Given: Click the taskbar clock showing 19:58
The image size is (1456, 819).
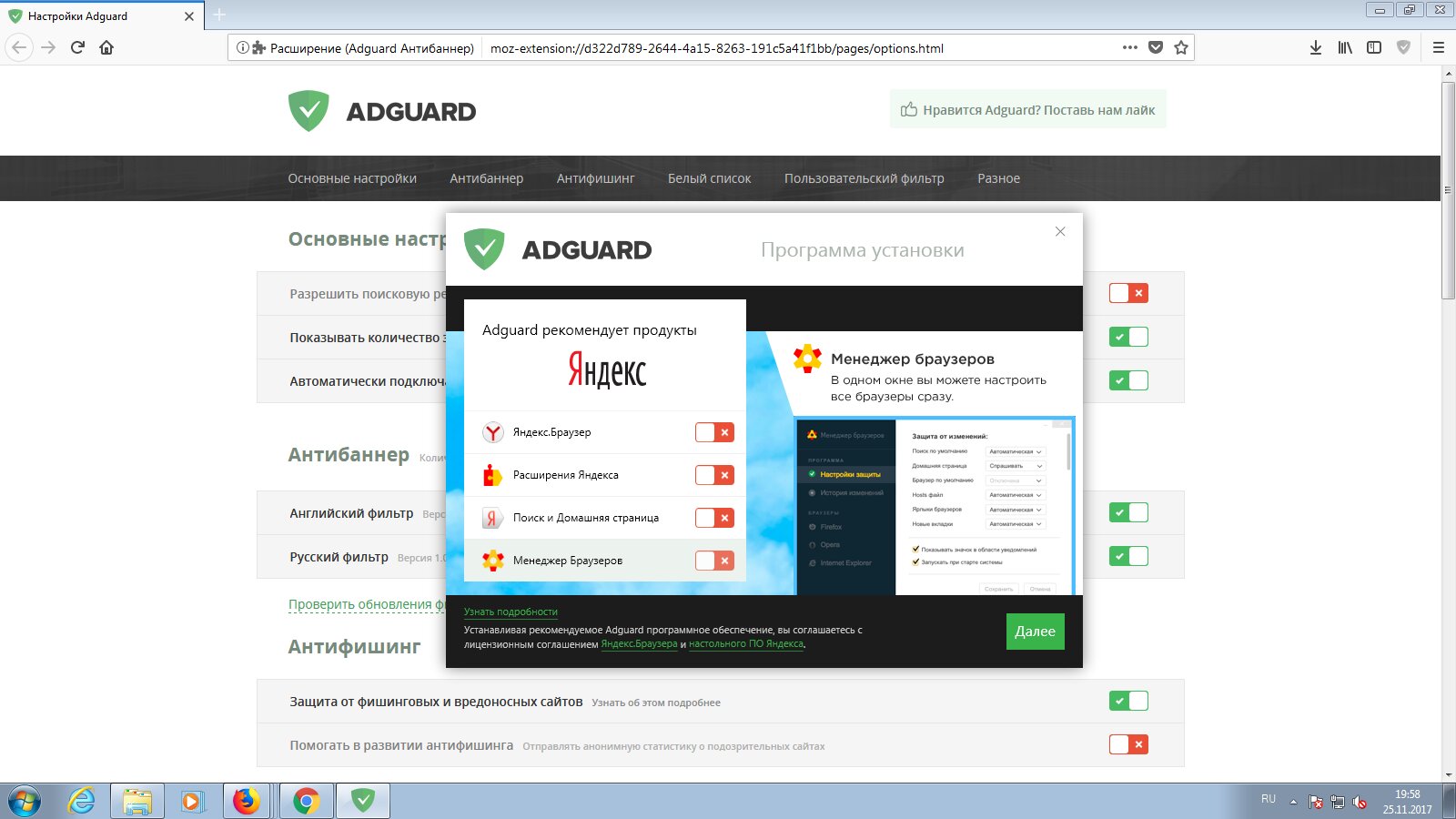Looking at the screenshot, I should coord(1408,801).
